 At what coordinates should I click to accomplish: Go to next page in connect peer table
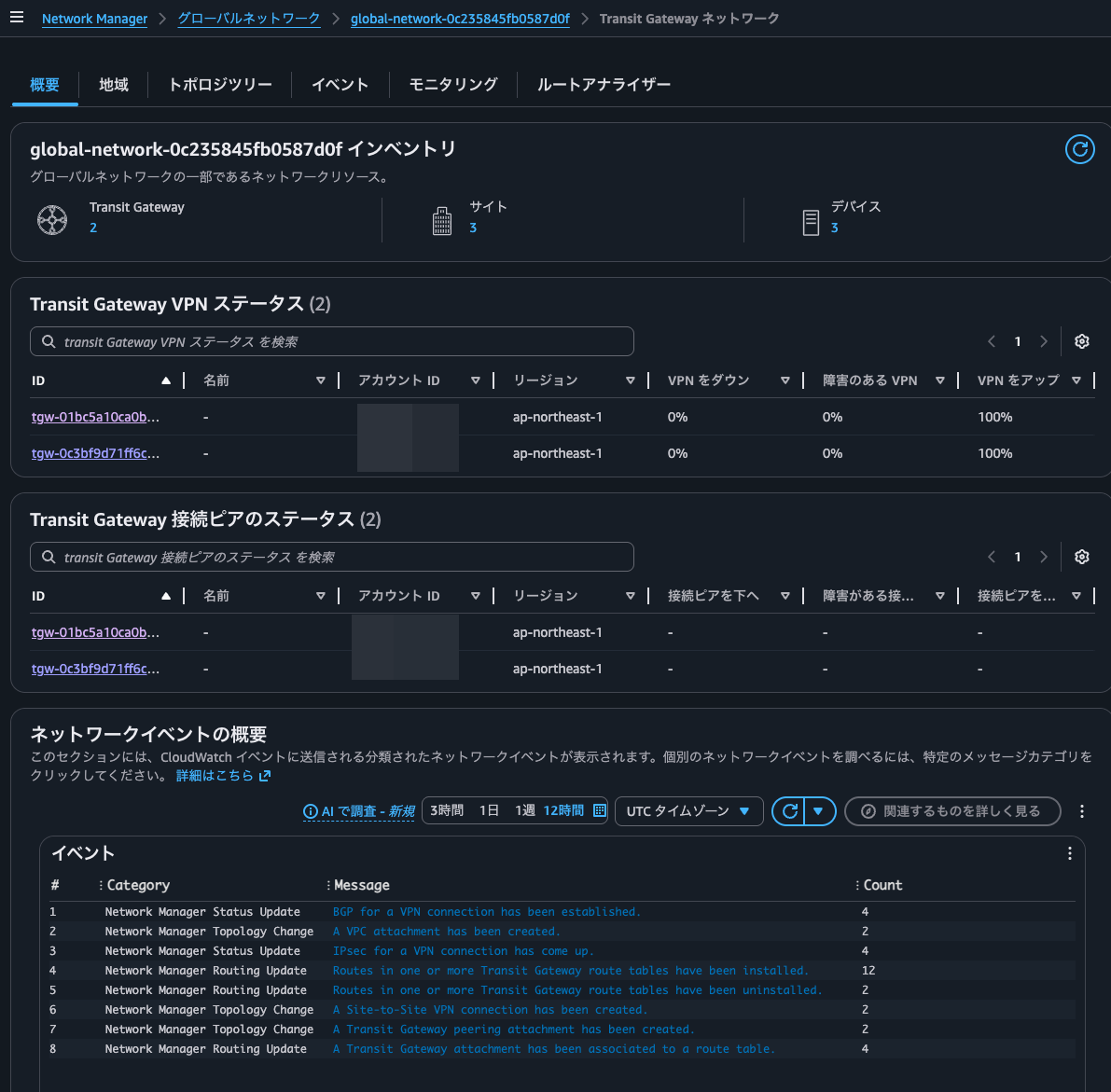1043,557
